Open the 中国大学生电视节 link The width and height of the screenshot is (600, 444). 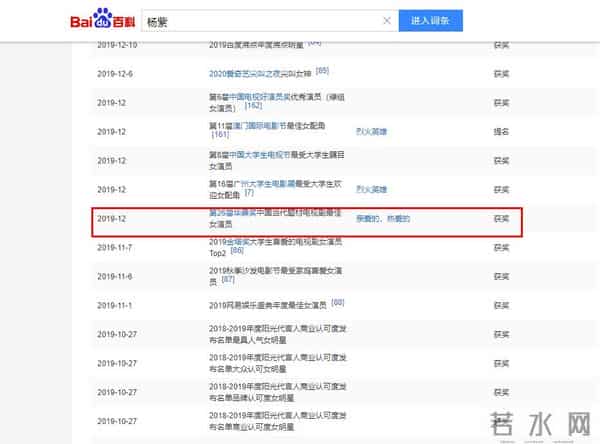tap(260, 155)
